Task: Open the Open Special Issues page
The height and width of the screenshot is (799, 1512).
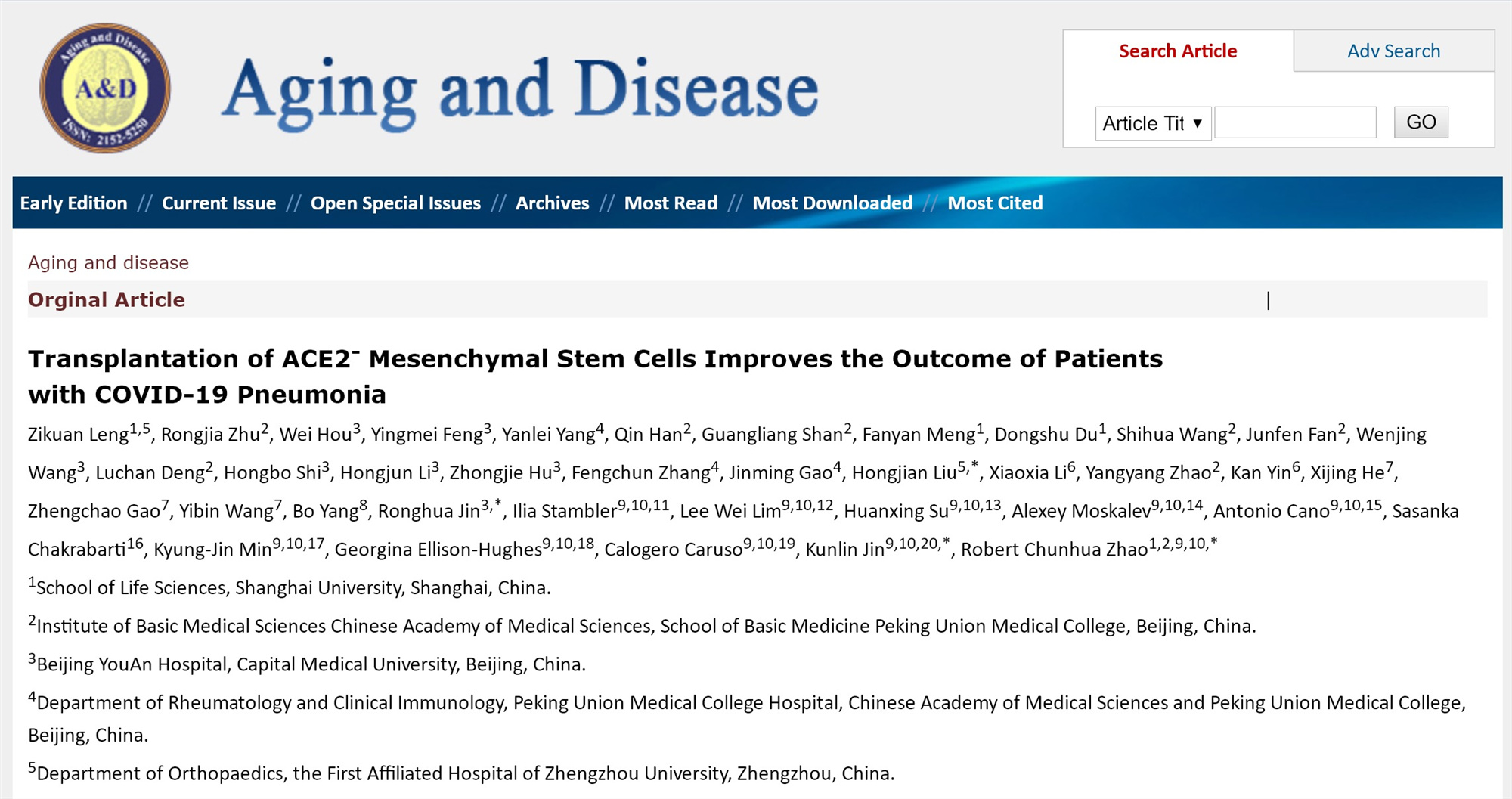Action: tap(395, 203)
